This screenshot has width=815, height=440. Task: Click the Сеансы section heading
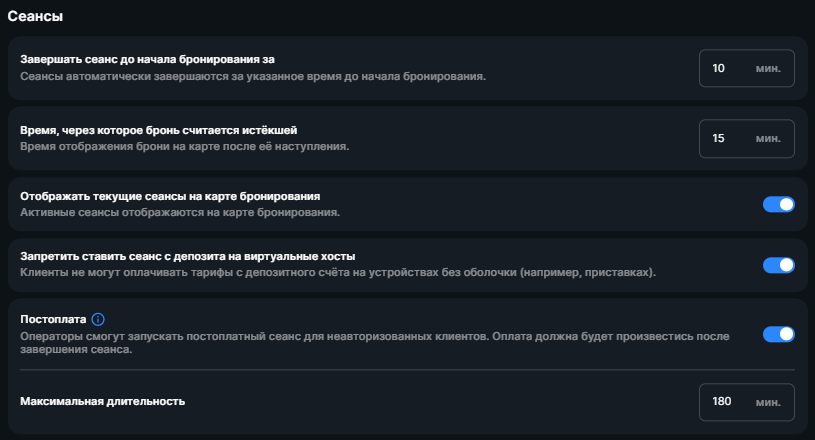coord(35,16)
